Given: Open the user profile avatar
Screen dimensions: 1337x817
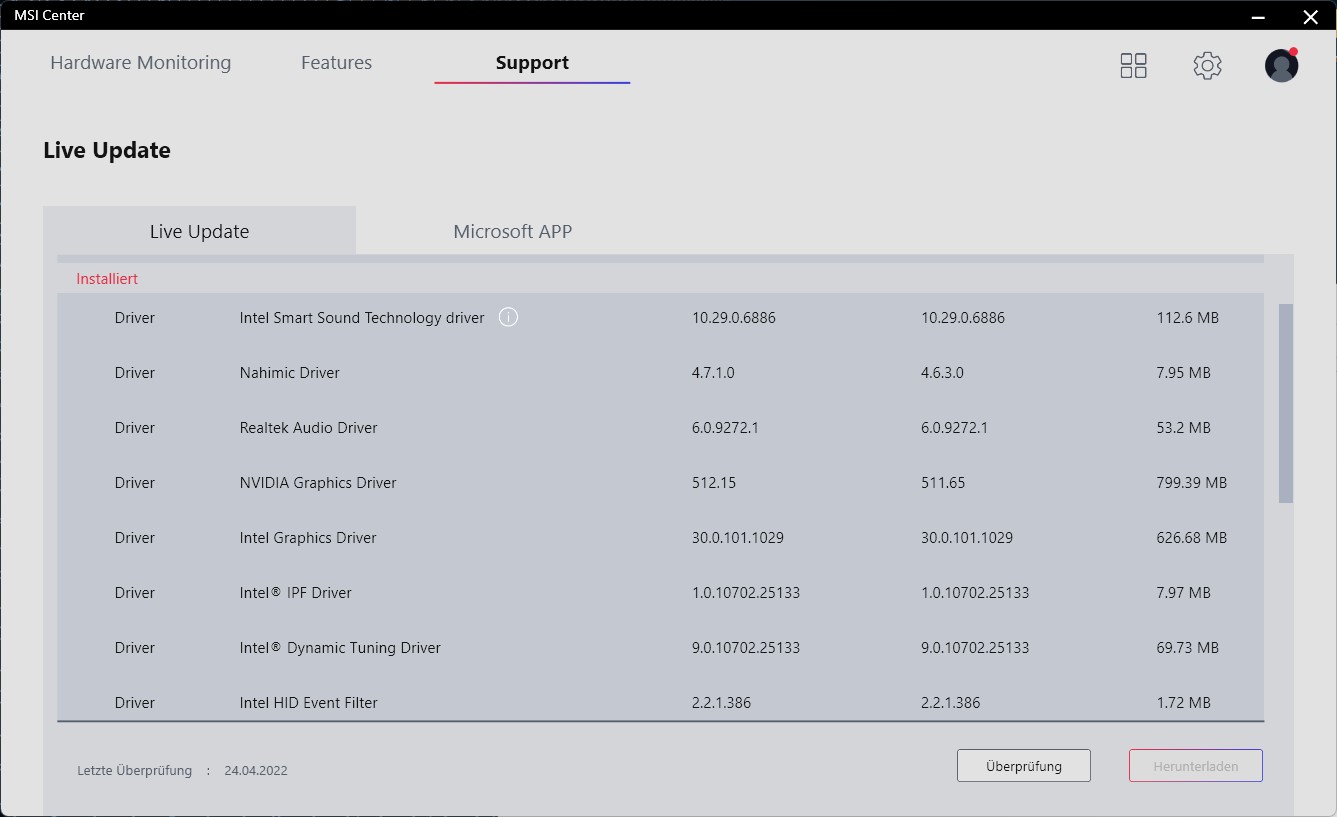Looking at the screenshot, I should point(1281,66).
